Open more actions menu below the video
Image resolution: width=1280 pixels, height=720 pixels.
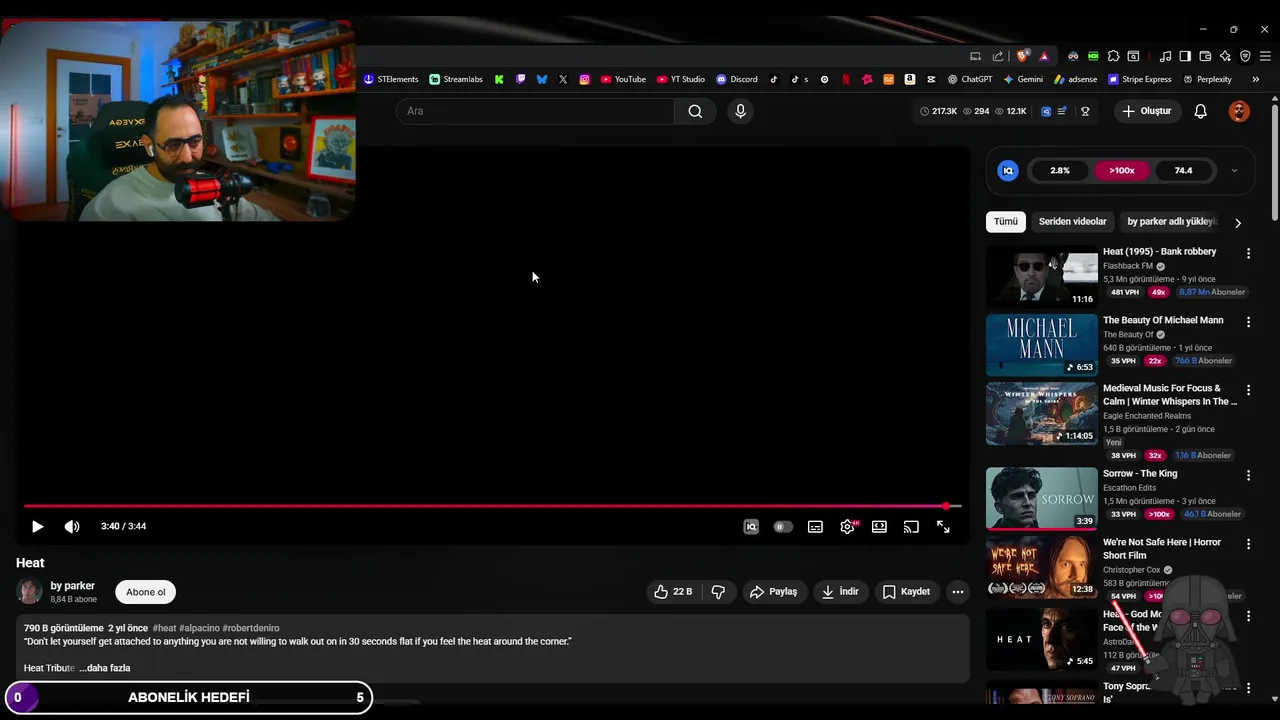958,592
